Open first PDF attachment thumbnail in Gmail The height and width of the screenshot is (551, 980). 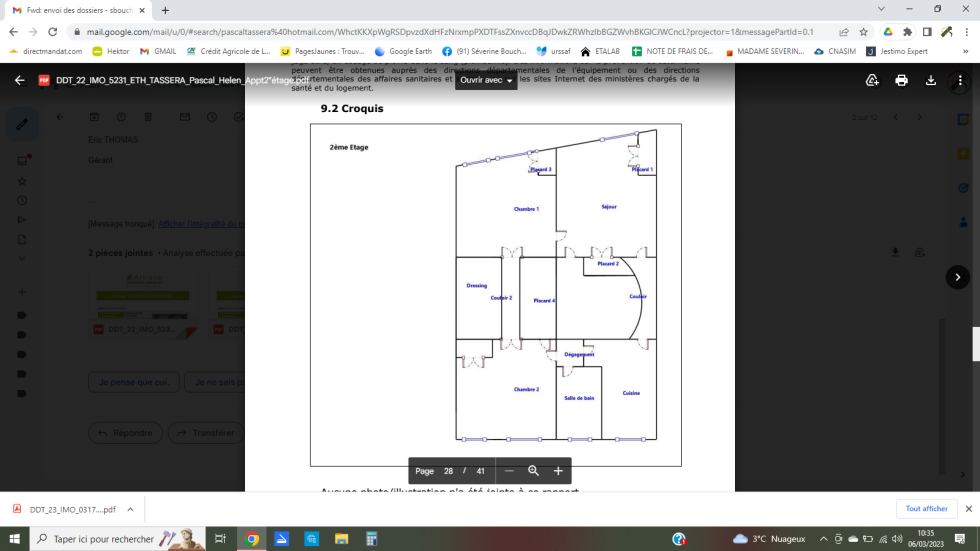coord(143,304)
